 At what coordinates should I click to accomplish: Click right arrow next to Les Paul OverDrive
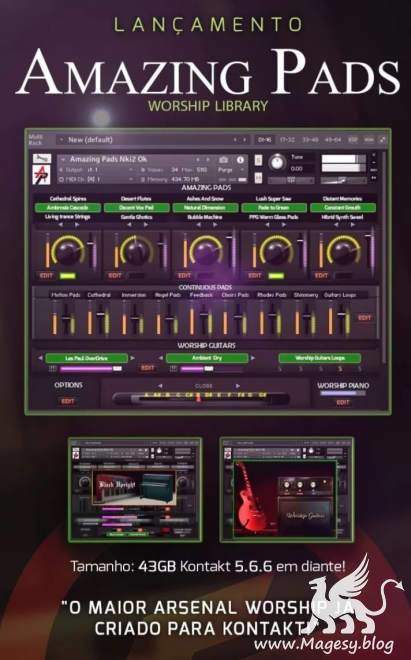click(x=132, y=358)
